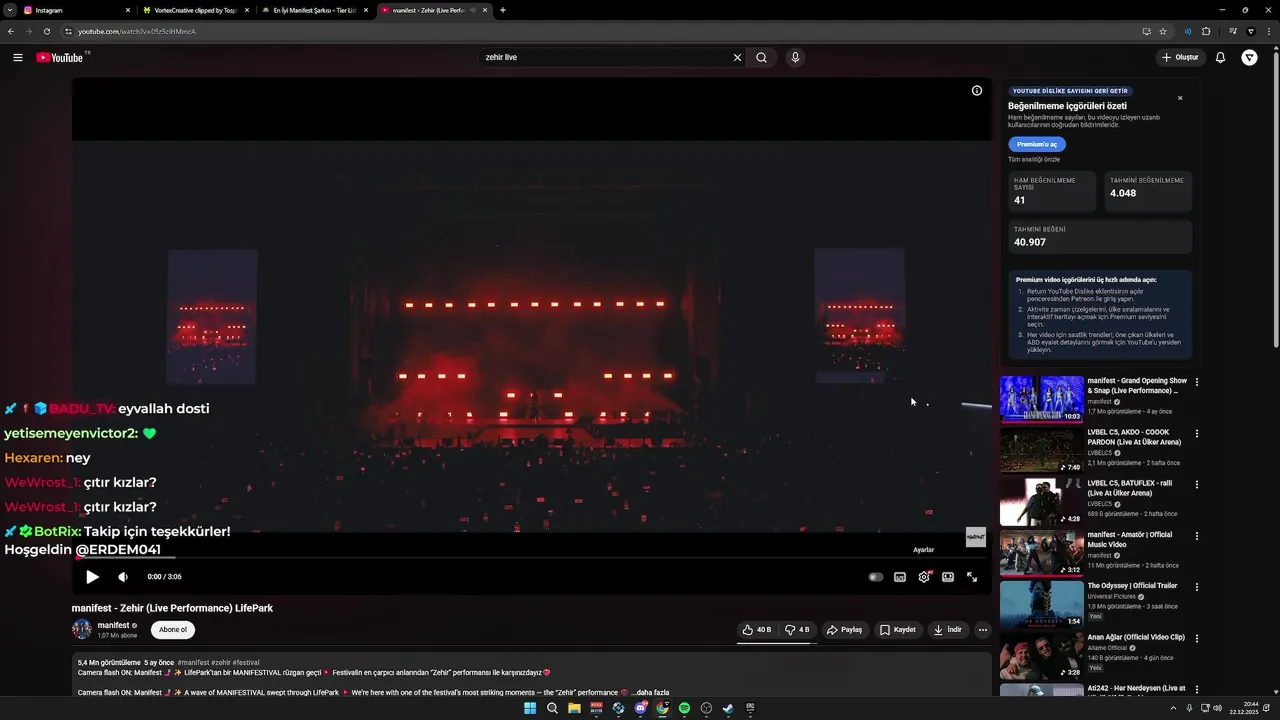Open LVBEL C5, AKDO - COOOK PARDON thumbnail
This screenshot has width=1280, height=720.
point(1041,450)
